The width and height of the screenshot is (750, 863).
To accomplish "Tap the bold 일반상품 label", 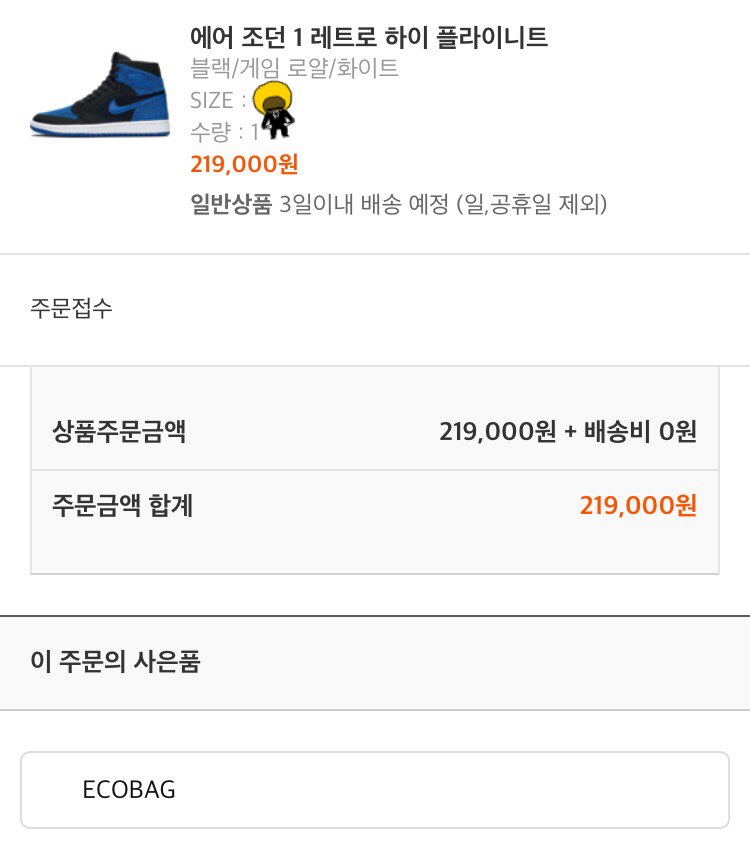I will click(x=231, y=205).
